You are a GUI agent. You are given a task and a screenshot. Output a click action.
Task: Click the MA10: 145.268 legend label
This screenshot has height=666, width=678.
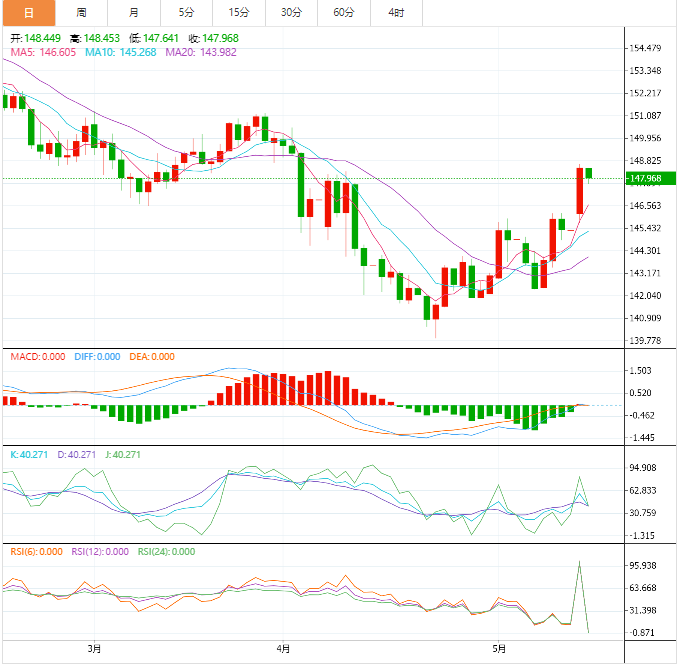point(121,52)
